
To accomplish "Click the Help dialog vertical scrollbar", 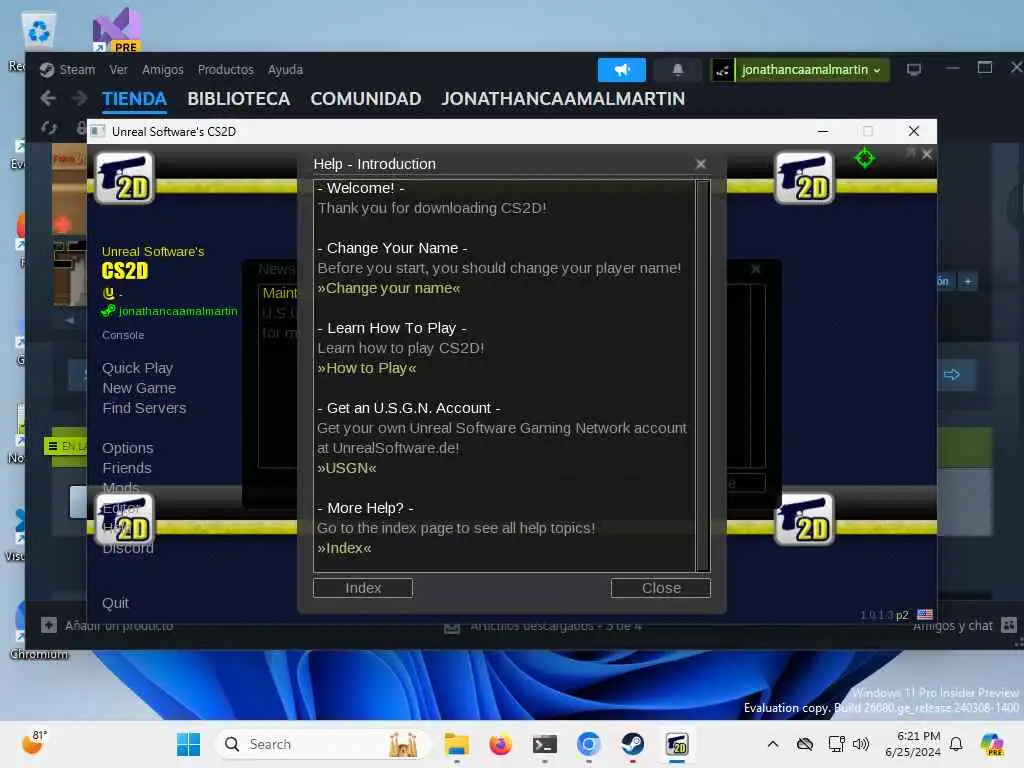I will click(x=703, y=376).
